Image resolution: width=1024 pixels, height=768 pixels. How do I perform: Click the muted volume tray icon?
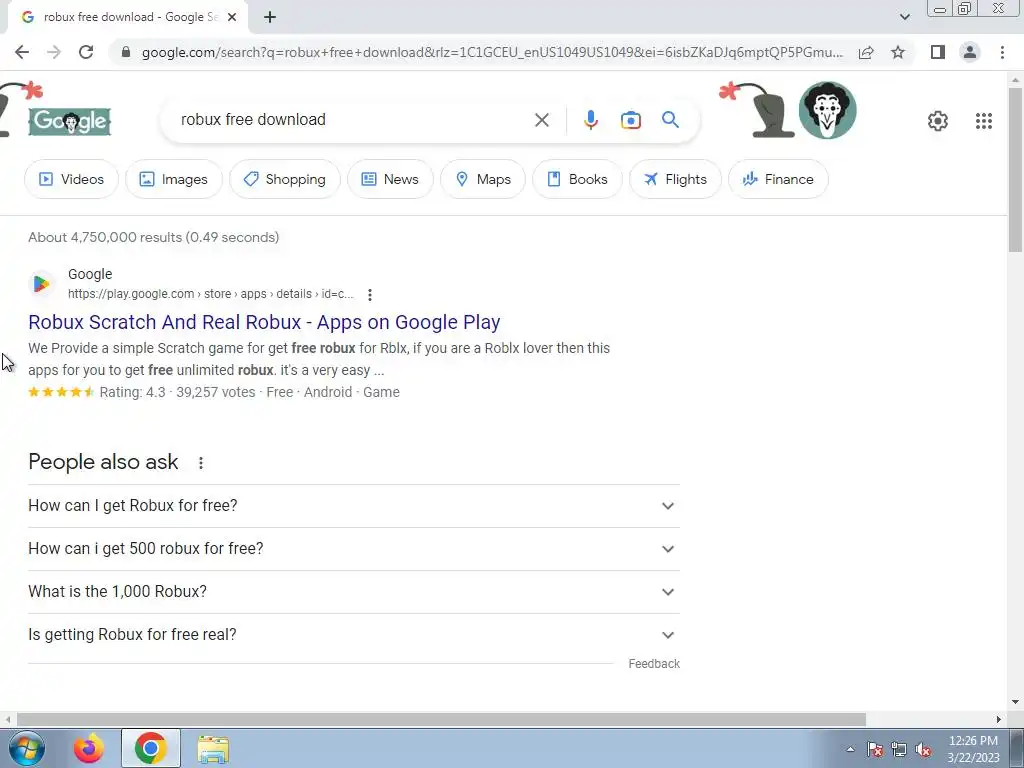(x=923, y=750)
